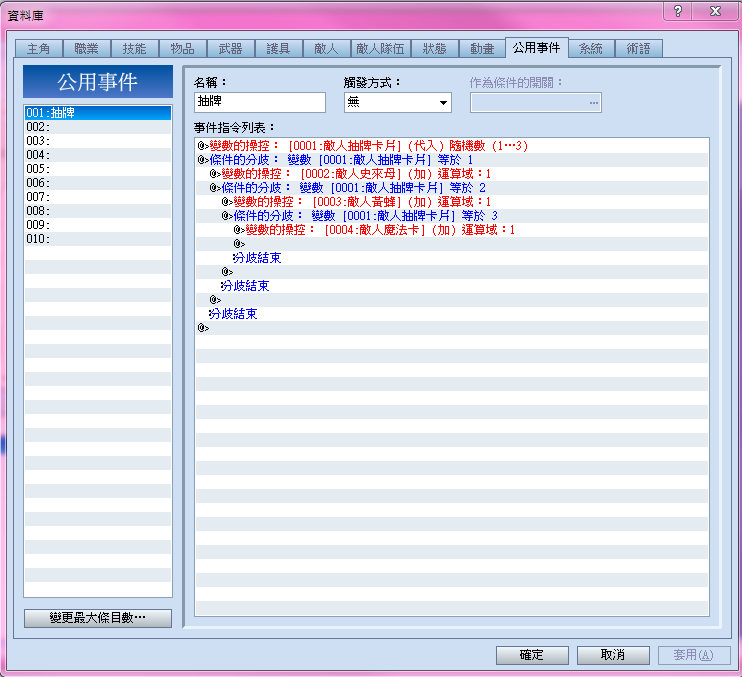
Task: Click the 變更最大條目數 button
Action: coord(98,618)
